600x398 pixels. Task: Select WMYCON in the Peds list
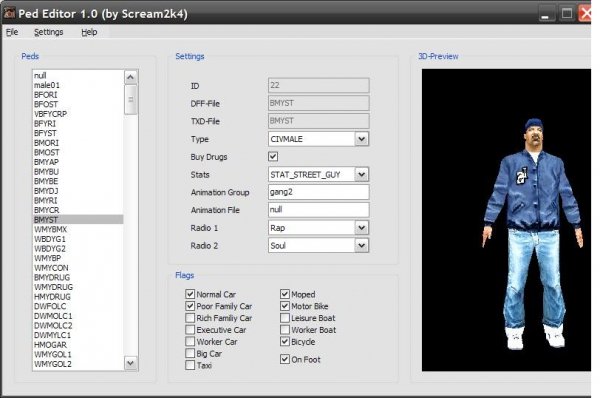tap(78, 268)
